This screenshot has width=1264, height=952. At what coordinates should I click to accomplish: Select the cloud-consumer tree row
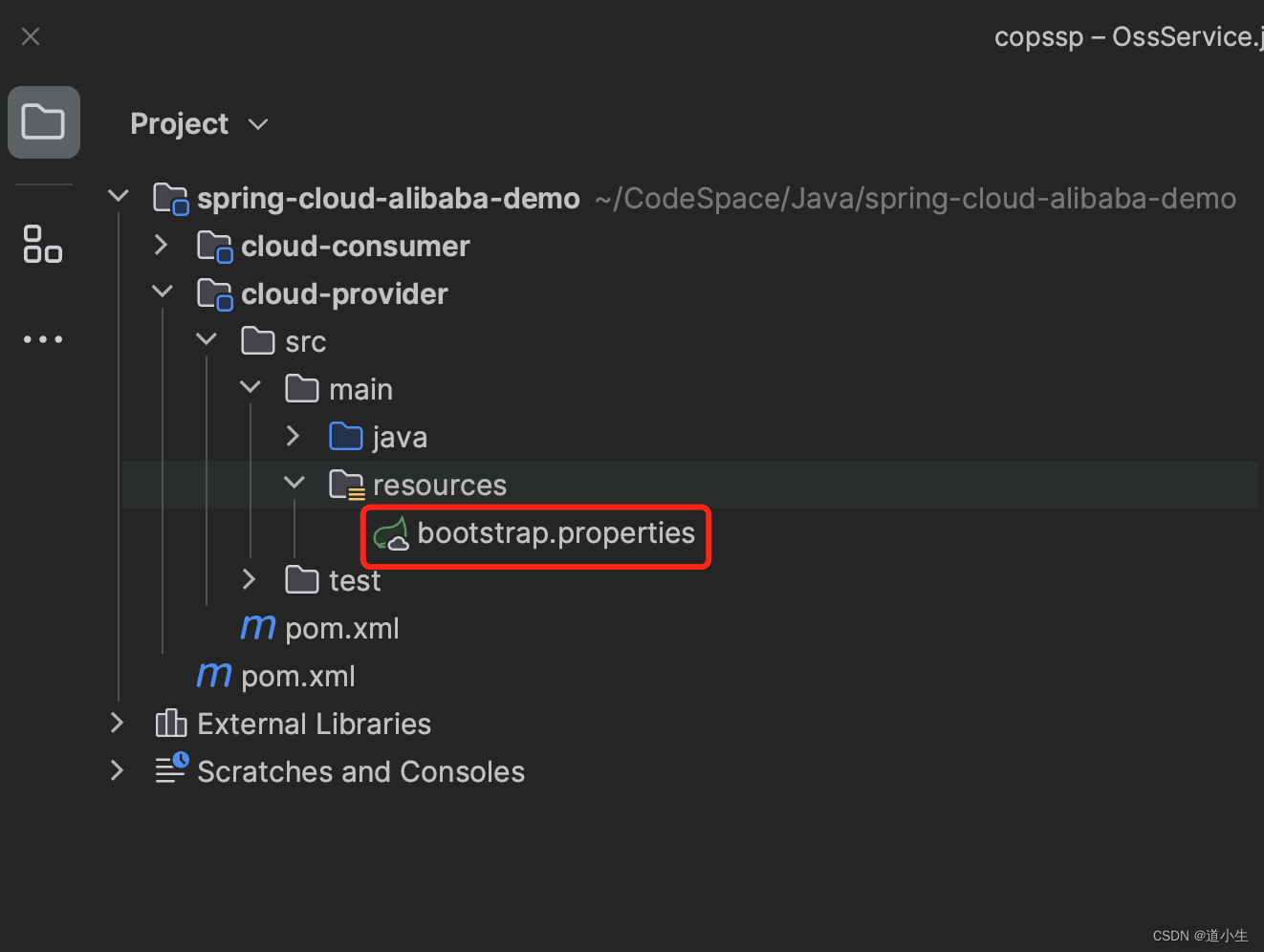click(x=690, y=247)
